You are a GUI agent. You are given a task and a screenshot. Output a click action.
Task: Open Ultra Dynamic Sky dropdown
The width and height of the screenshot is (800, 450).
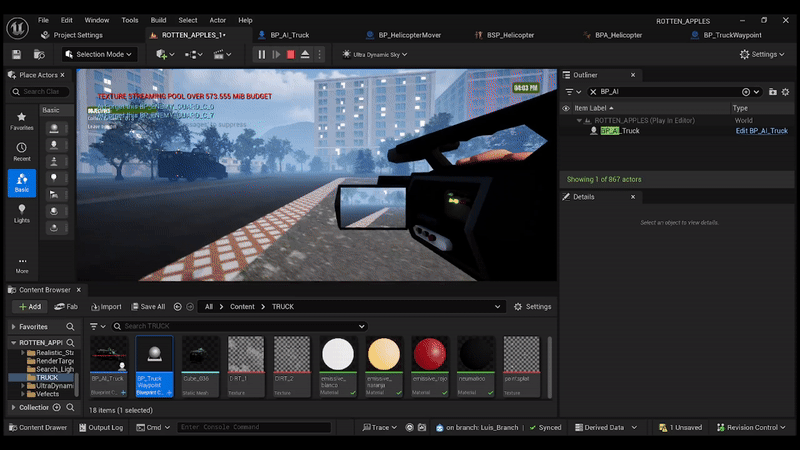tap(374, 54)
